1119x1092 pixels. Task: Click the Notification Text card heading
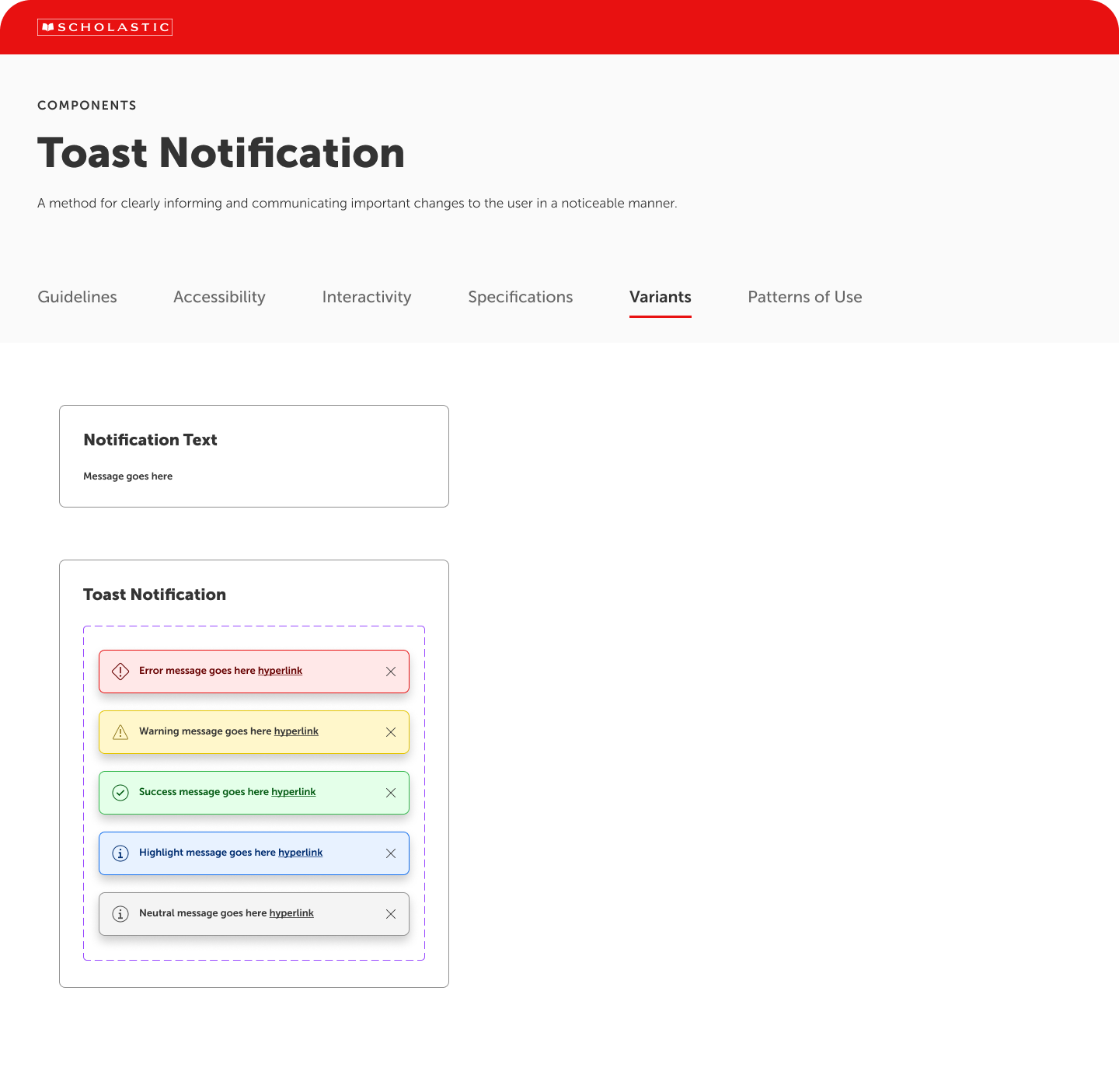click(150, 440)
